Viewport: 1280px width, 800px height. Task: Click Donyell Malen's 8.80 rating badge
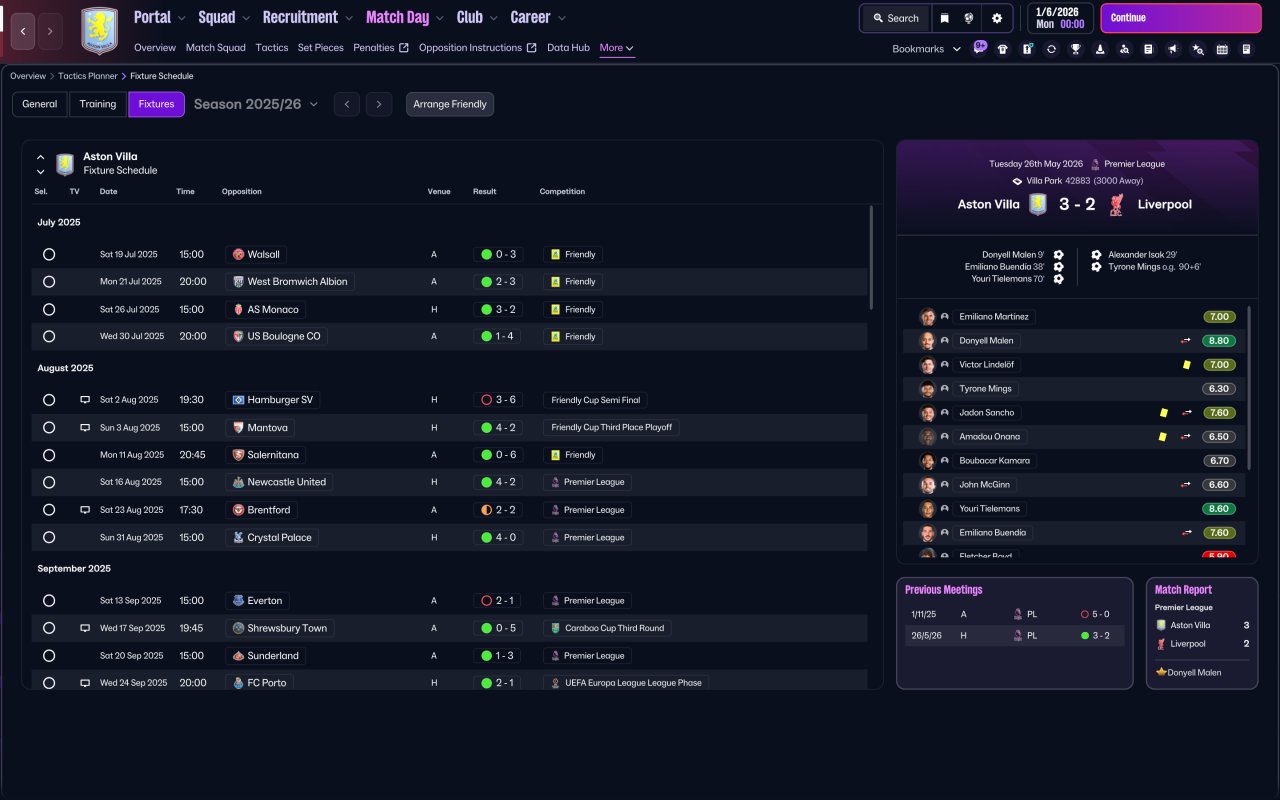pyautogui.click(x=1219, y=341)
